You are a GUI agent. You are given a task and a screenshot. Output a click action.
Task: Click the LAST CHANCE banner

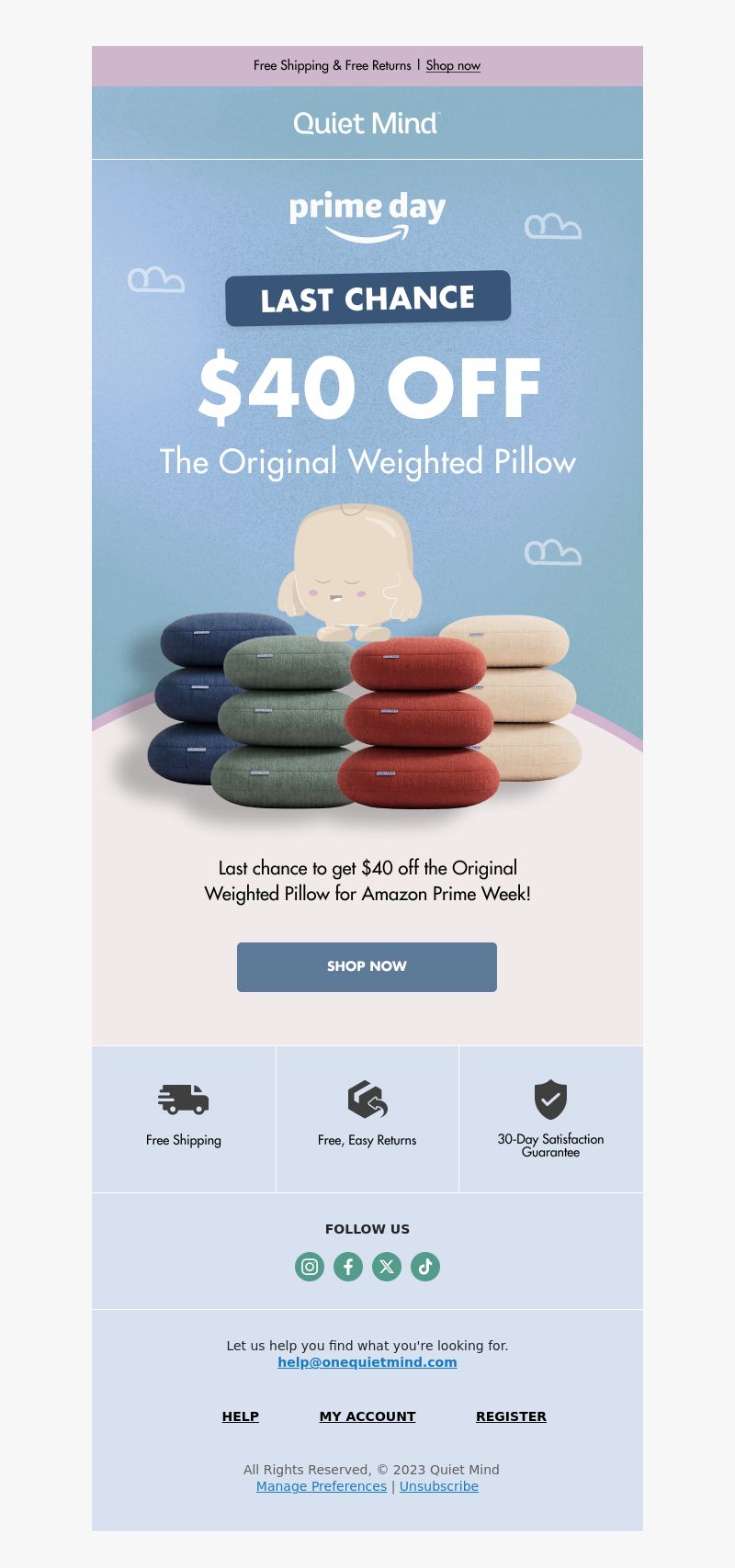pyautogui.click(x=367, y=299)
